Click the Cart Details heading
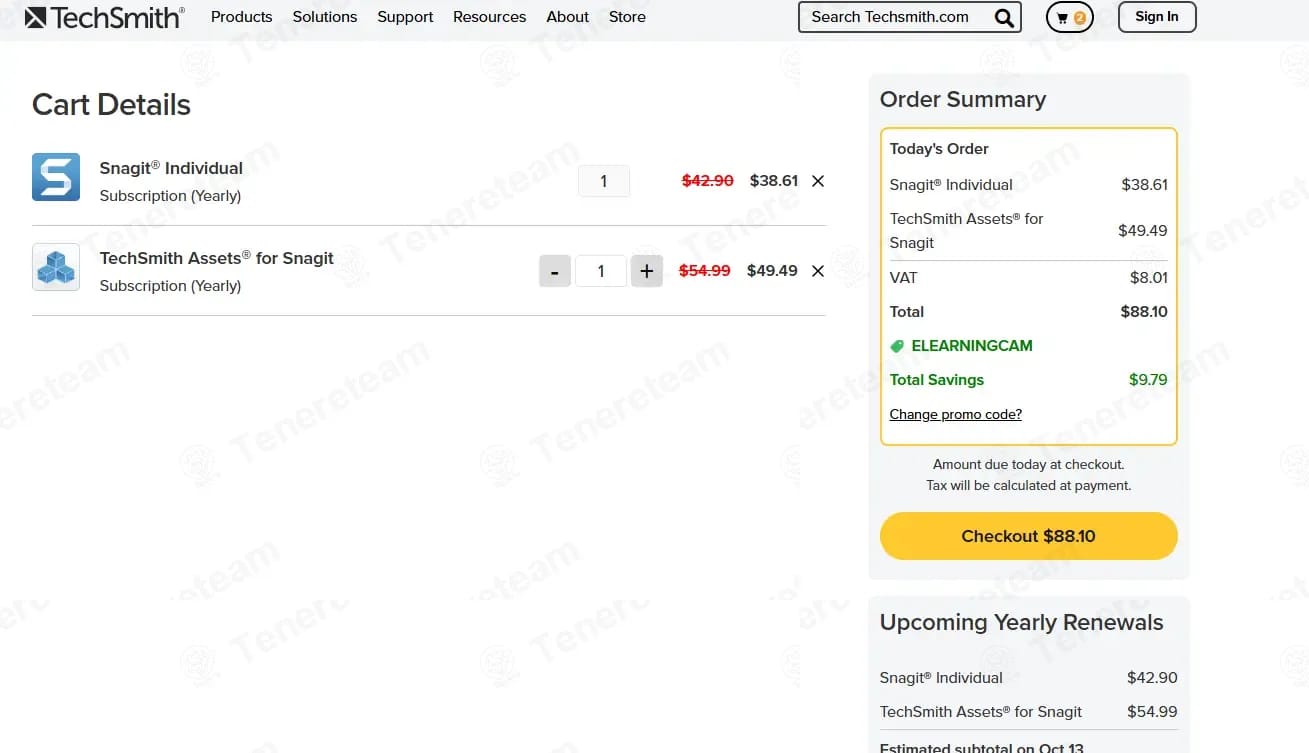The image size is (1309, 753). click(111, 105)
